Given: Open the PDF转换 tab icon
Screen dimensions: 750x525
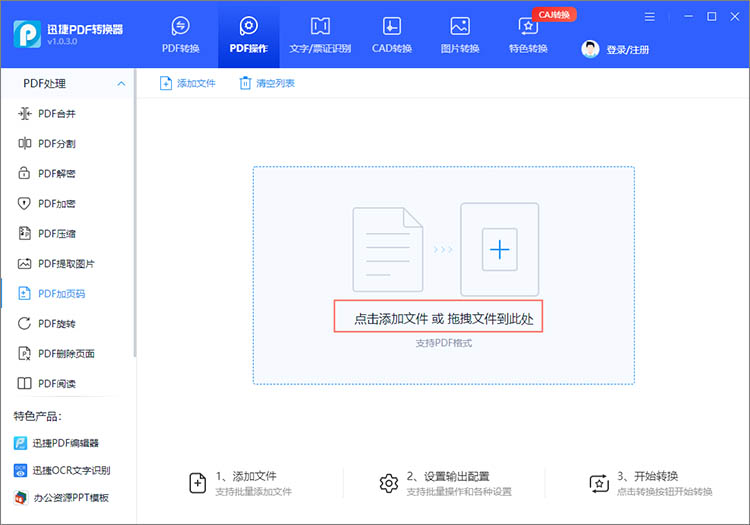Looking at the screenshot, I should pos(180,26).
